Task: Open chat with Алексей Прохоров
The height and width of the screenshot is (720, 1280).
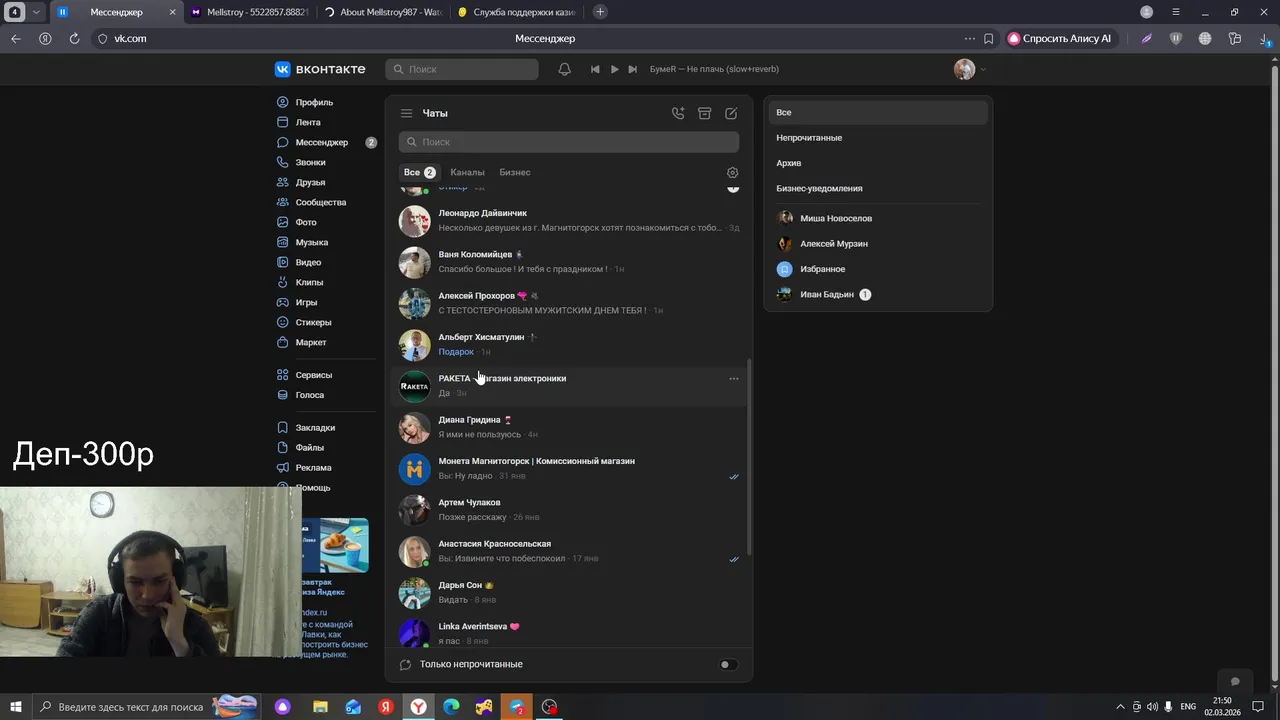Action: pyautogui.click(x=569, y=303)
